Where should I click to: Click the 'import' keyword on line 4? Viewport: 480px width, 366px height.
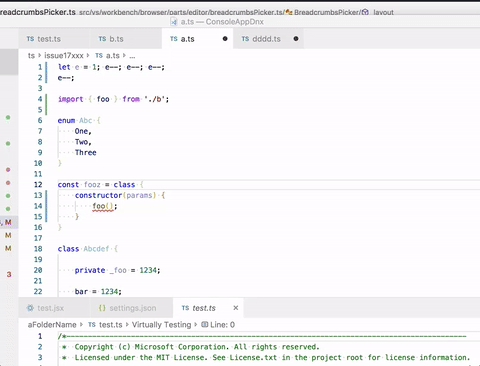point(70,99)
